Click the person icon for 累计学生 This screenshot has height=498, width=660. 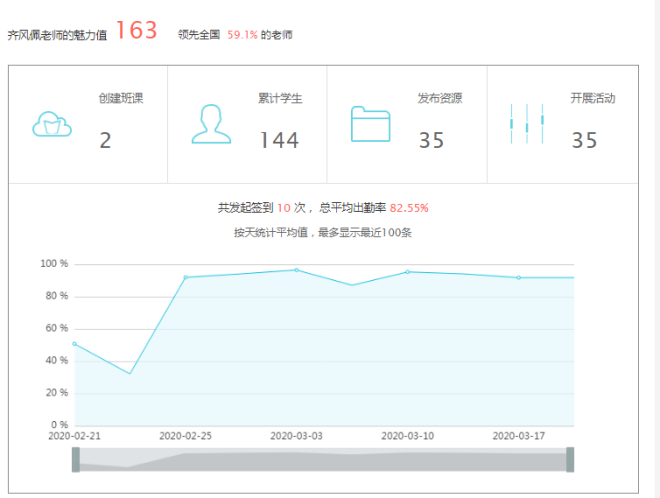coord(211,124)
